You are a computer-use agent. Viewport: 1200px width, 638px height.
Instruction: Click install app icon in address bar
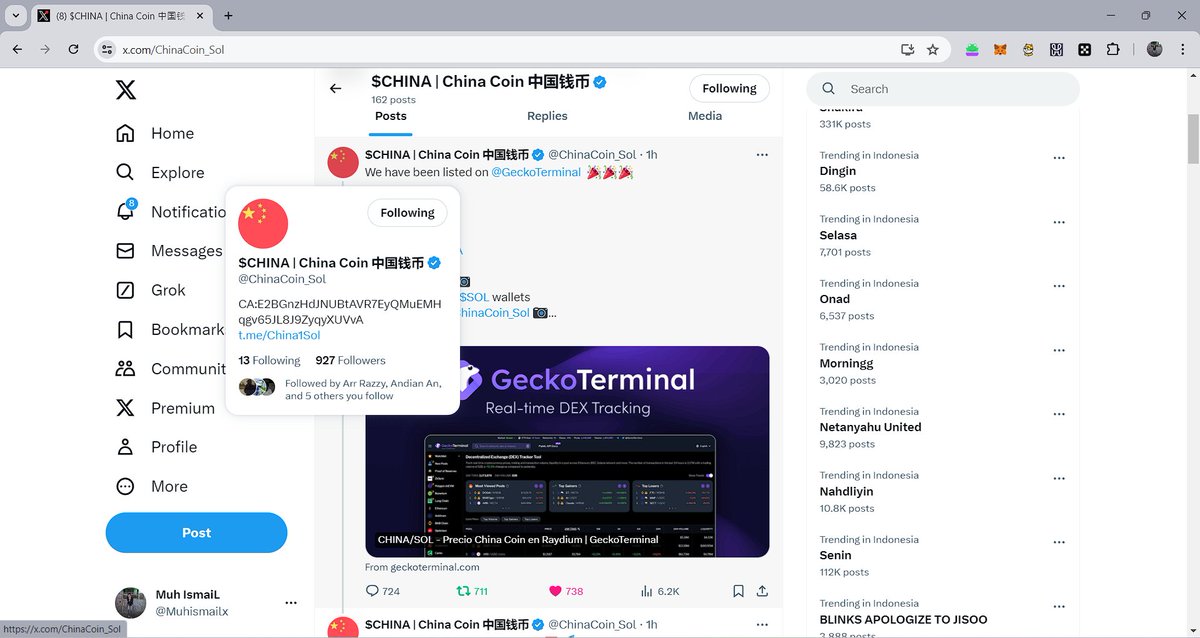pyautogui.click(x=907, y=49)
